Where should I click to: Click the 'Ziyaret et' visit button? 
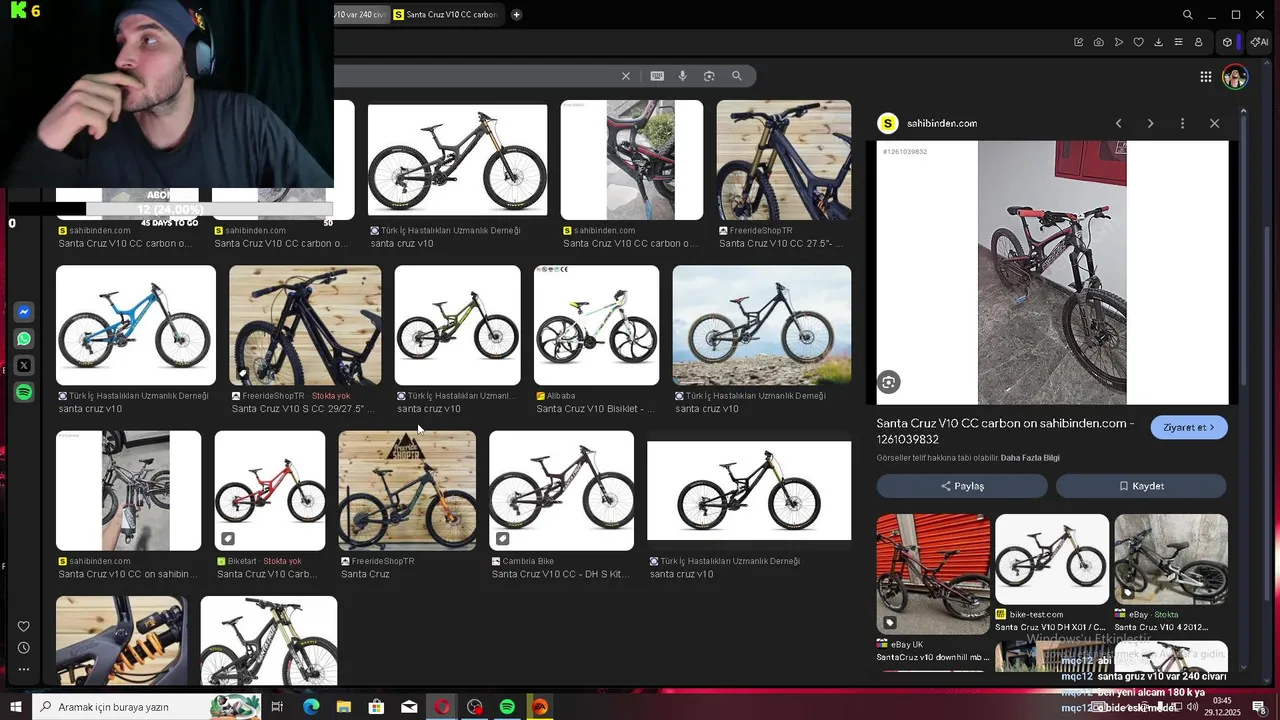pyautogui.click(x=1189, y=427)
